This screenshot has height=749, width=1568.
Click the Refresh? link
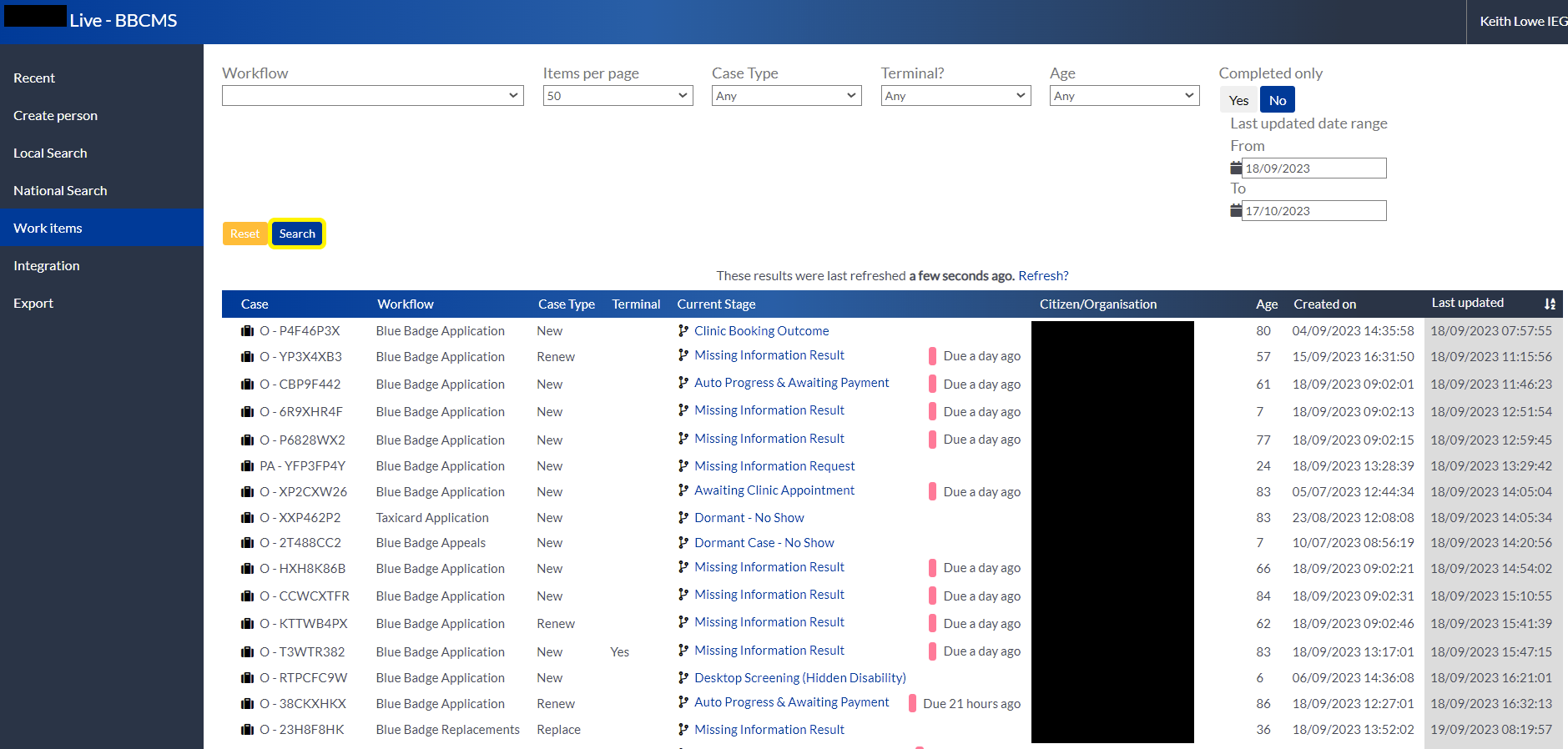pyautogui.click(x=1043, y=276)
